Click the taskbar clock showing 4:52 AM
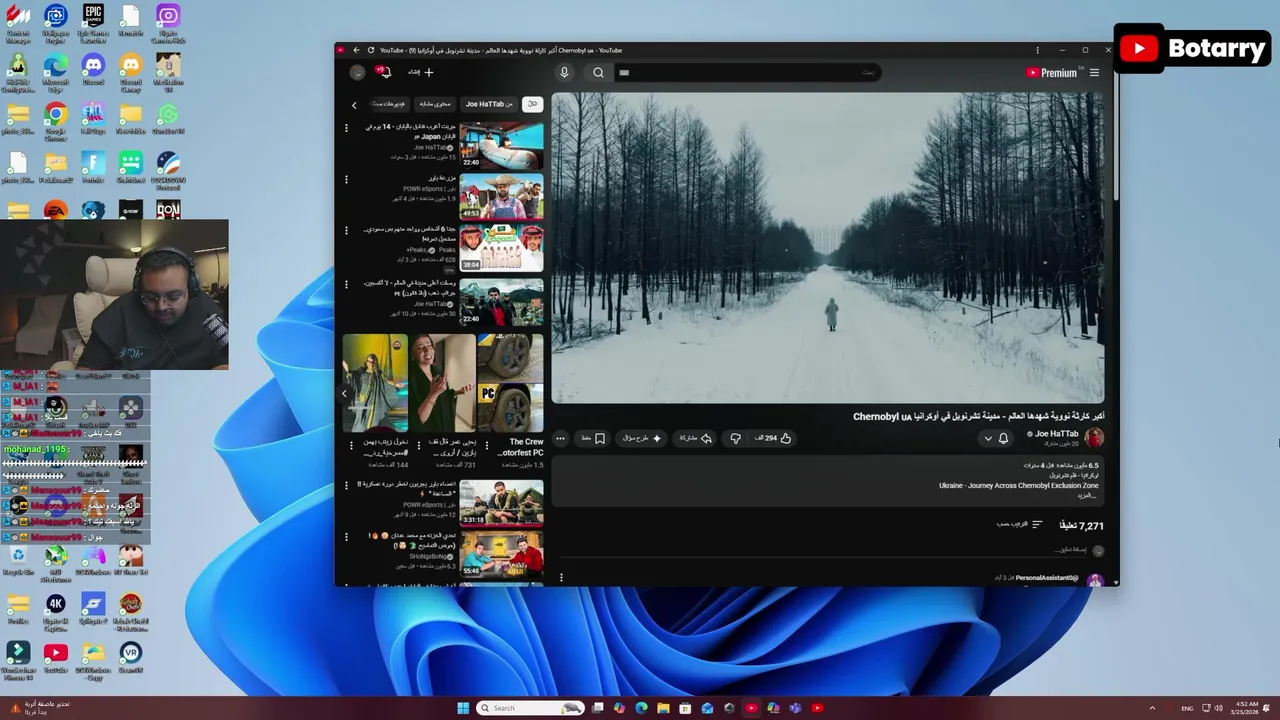Image resolution: width=1280 pixels, height=720 pixels. [x=1246, y=708]
